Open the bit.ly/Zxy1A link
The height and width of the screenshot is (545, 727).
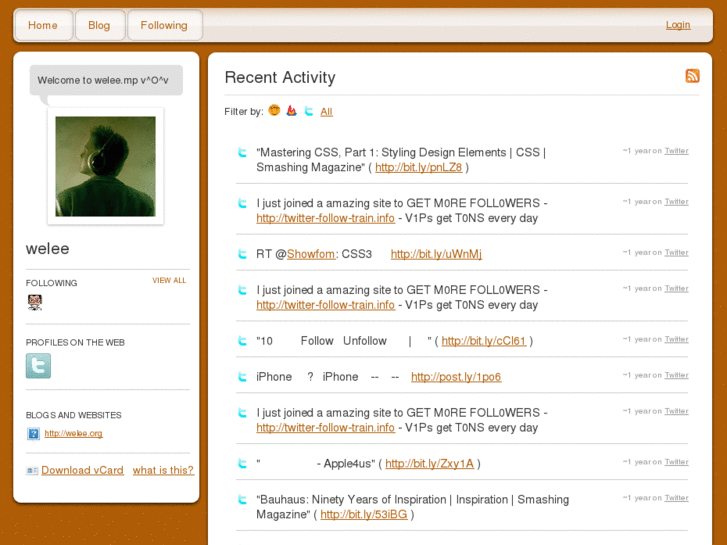point(429,464)
